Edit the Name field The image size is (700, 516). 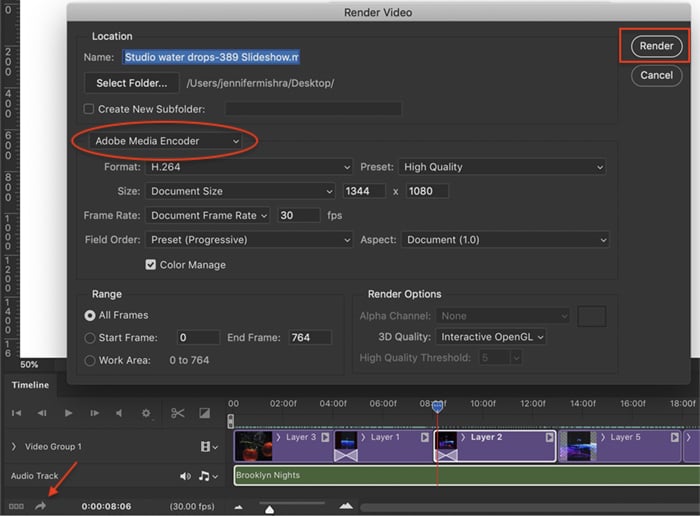(x=211, y=57)
